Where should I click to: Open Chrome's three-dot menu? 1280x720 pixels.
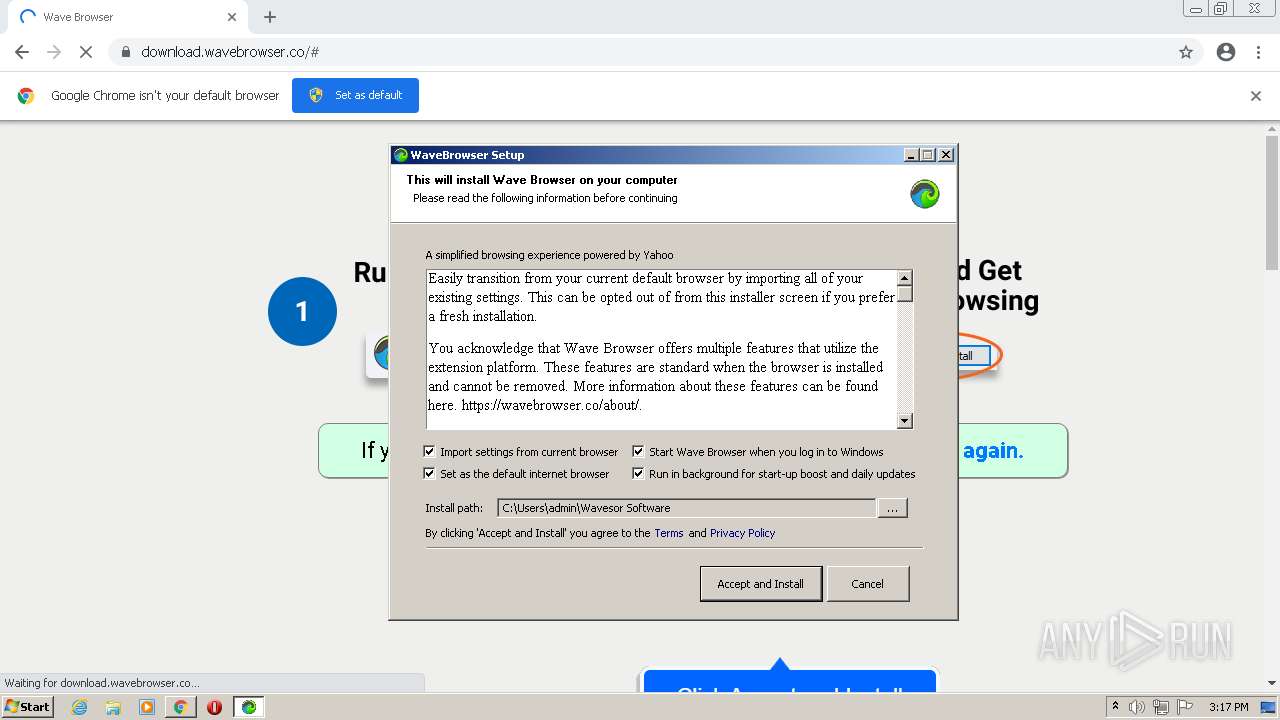1259,52
